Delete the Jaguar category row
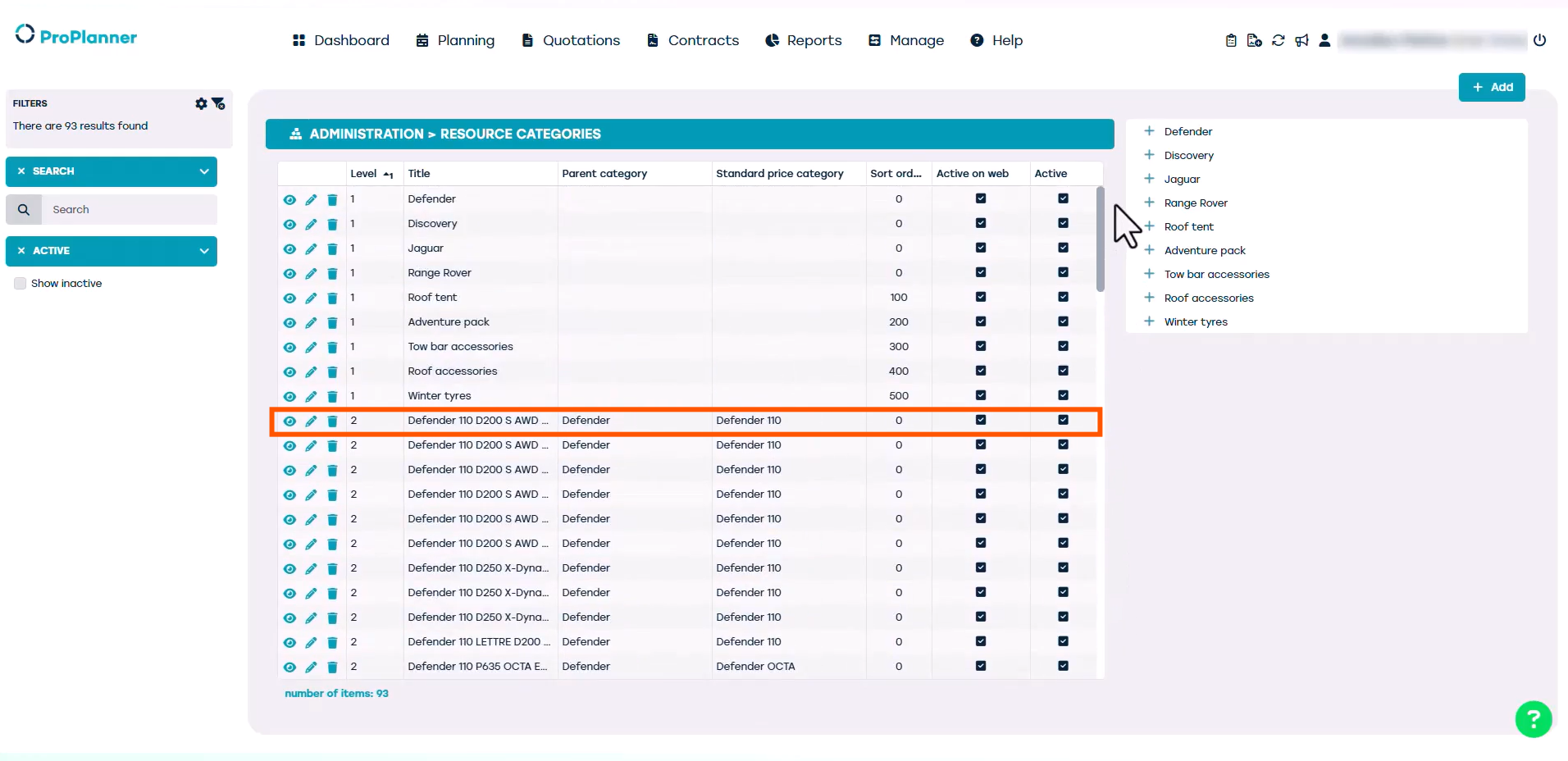Screen dimensions: 1568x761 (x=332, y=248)
